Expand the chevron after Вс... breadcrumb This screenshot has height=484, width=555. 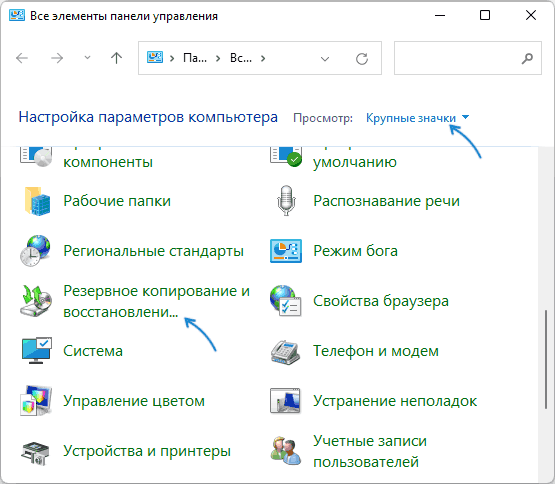263,58
